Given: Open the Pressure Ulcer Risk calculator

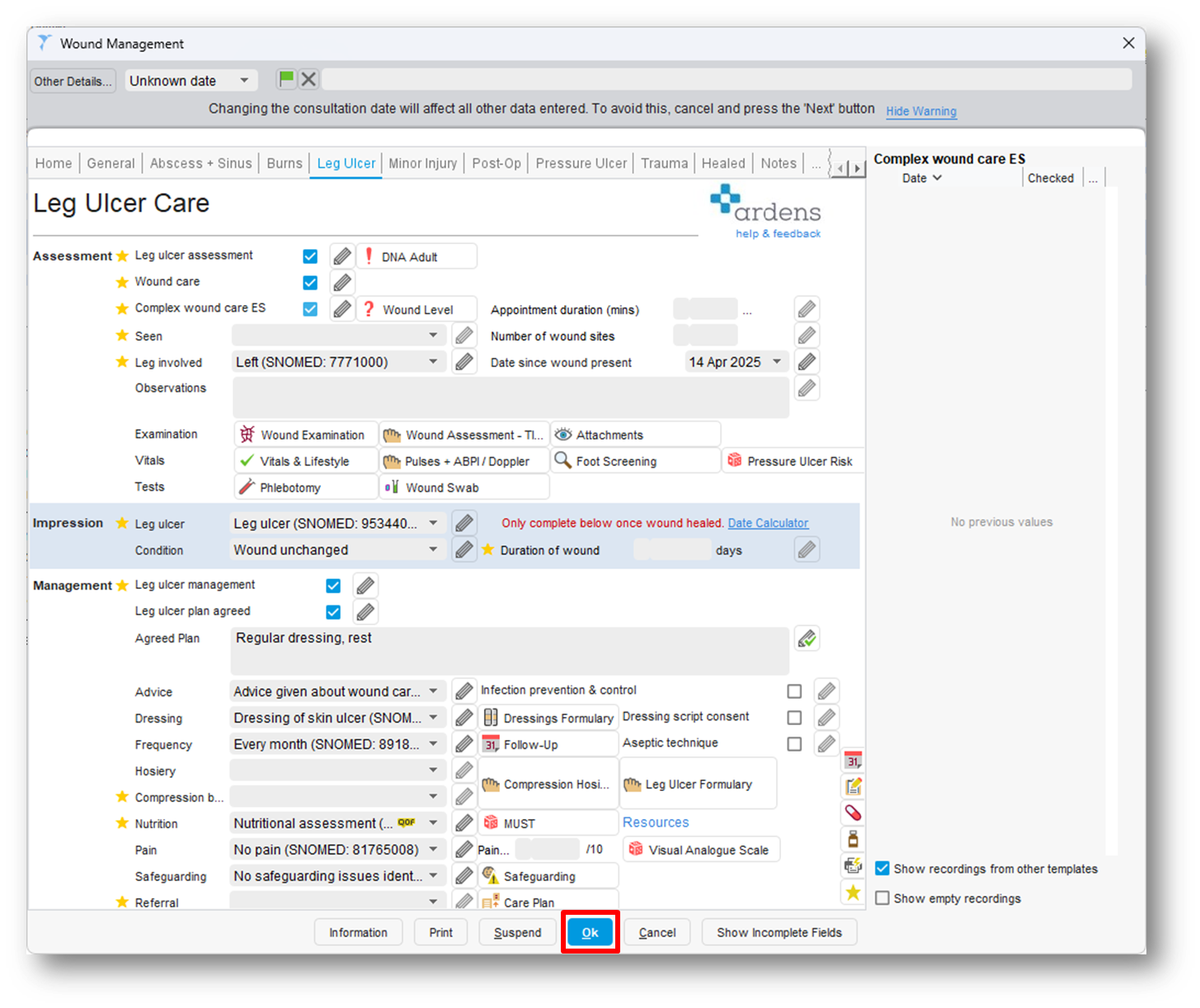Looking at the screenshot, I should point(793,461).
